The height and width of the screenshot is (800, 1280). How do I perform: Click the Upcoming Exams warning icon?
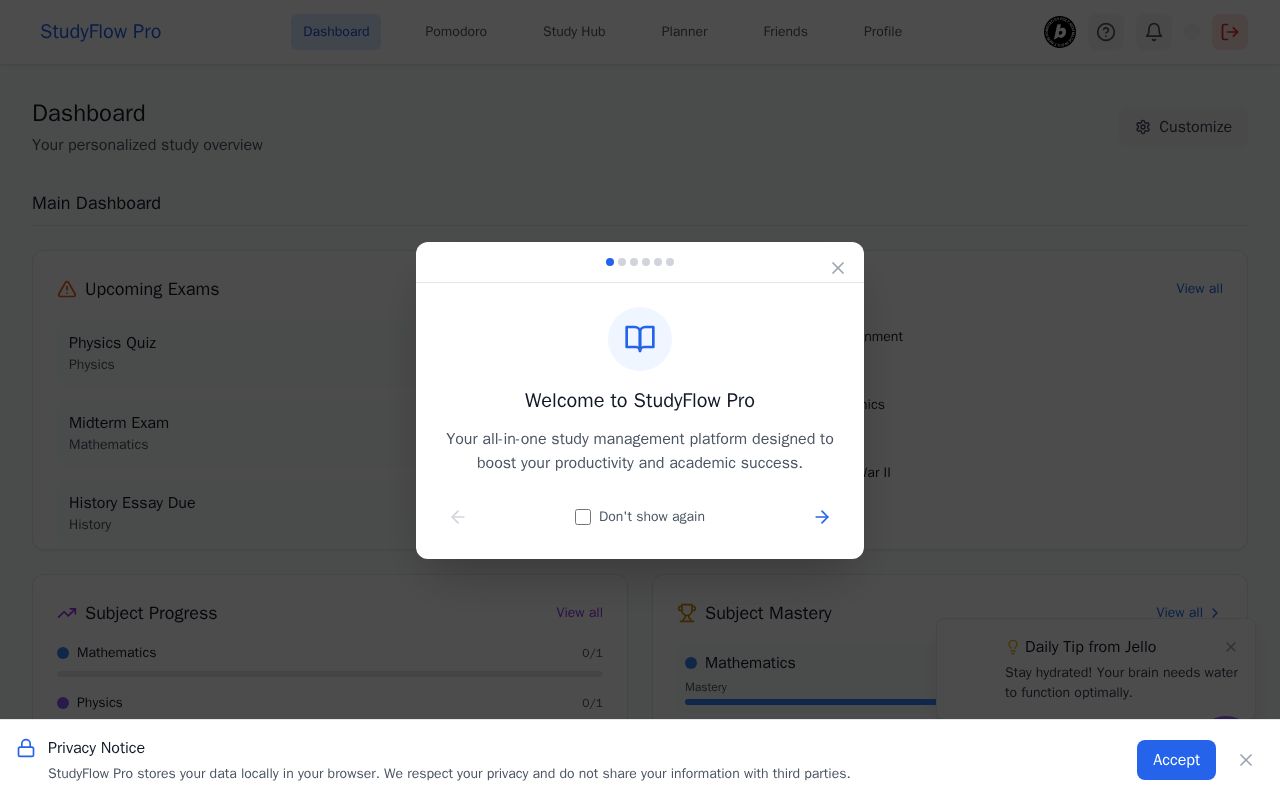67,289
